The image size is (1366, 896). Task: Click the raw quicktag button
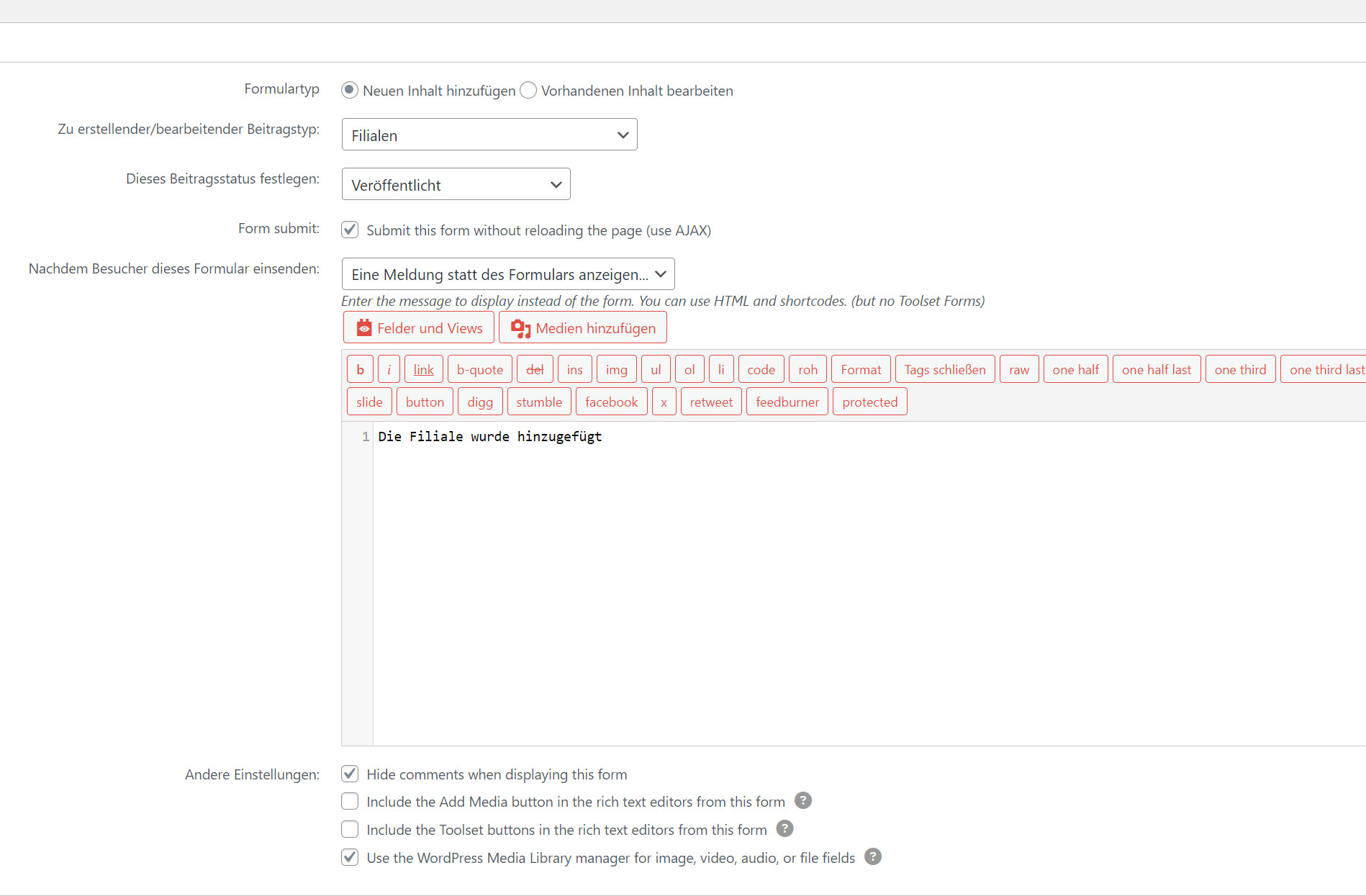(1019, 369)
